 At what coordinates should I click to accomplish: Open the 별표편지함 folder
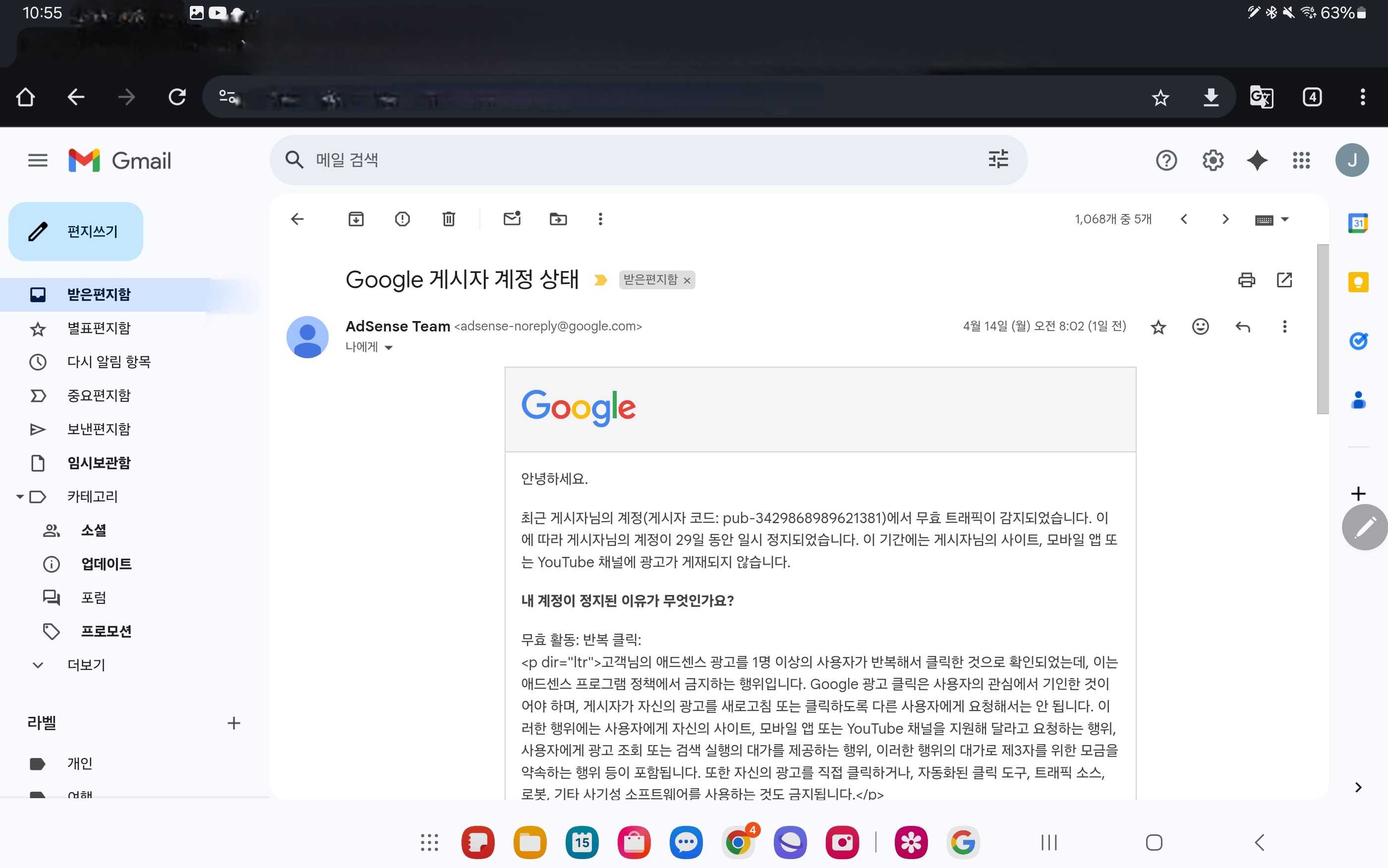[x=99, y=328]
